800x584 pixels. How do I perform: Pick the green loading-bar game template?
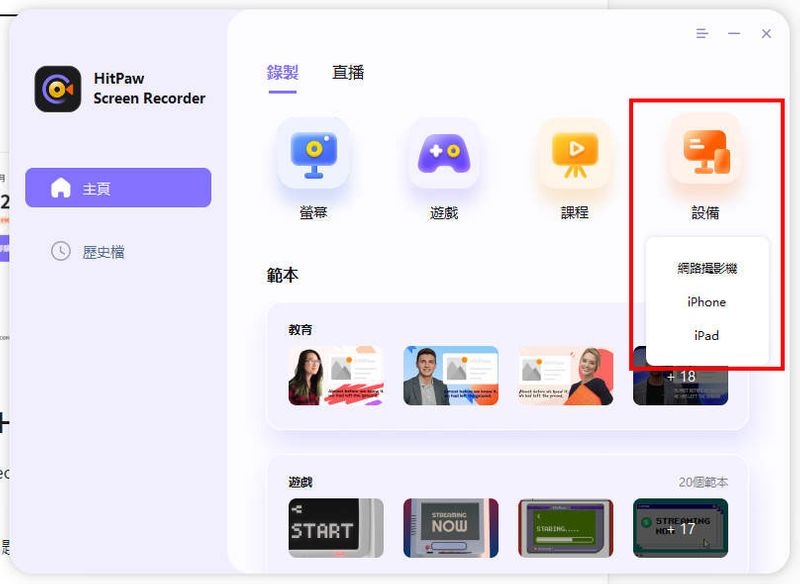(x=566, y=528)
